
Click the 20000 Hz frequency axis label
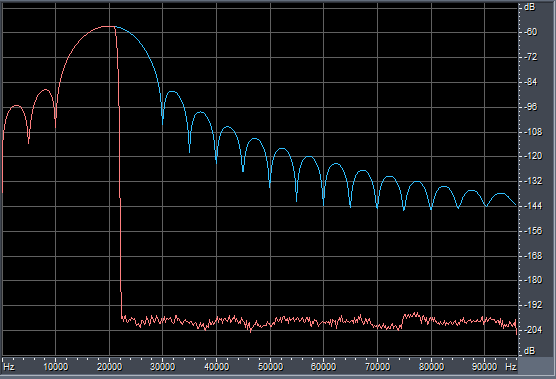pos(110,367)
